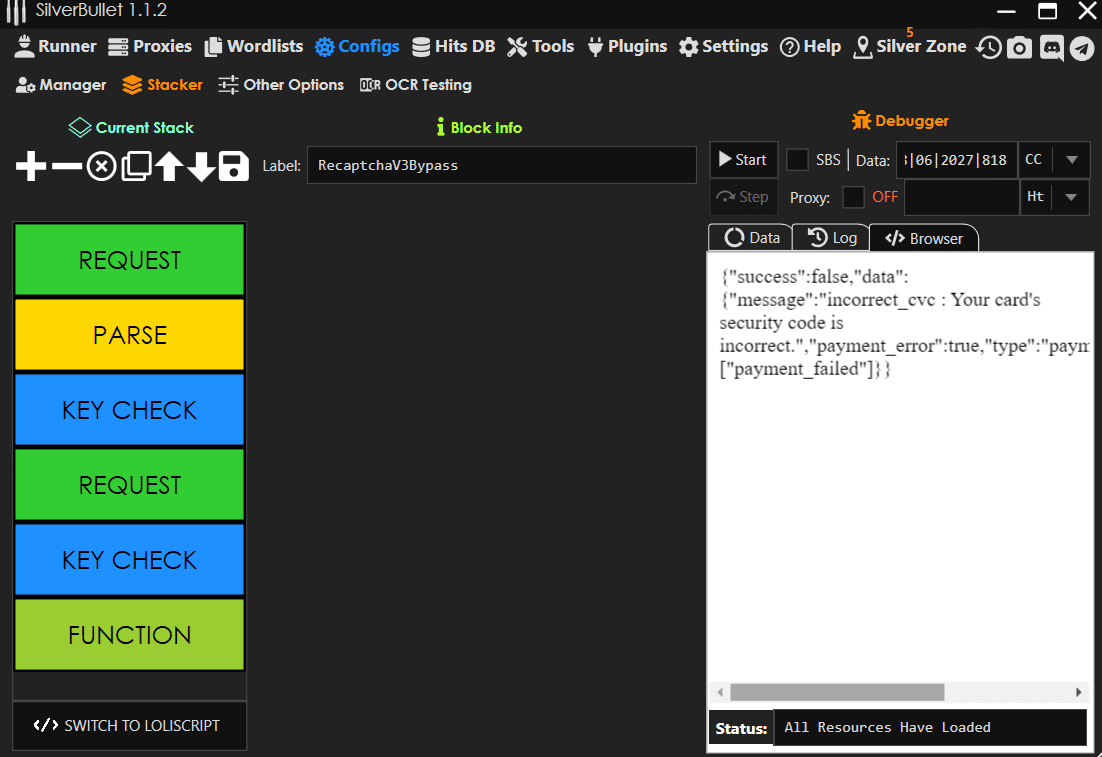This screenshot has width=1102, height=757.
Task: Remove selected block with minus icon
Action: (x=67, y=167)
